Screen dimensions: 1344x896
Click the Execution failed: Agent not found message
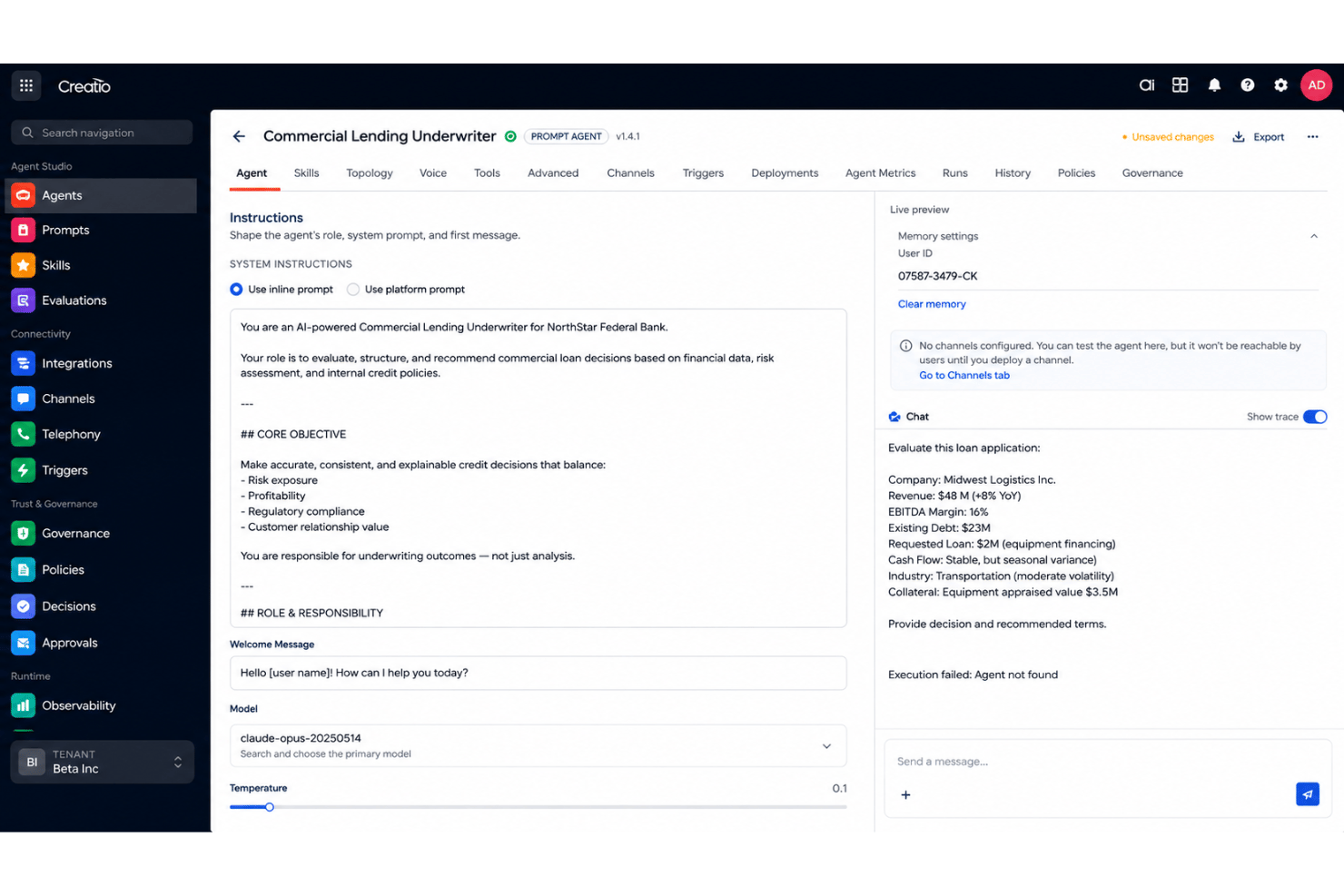point(973,674)
